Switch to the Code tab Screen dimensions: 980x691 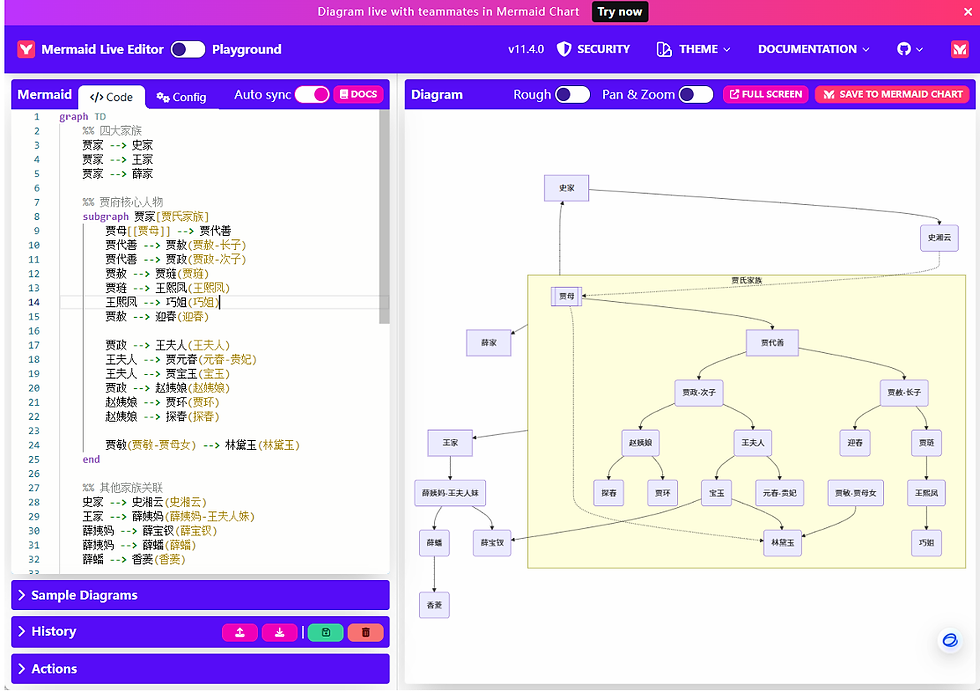[x=111, y=97]
